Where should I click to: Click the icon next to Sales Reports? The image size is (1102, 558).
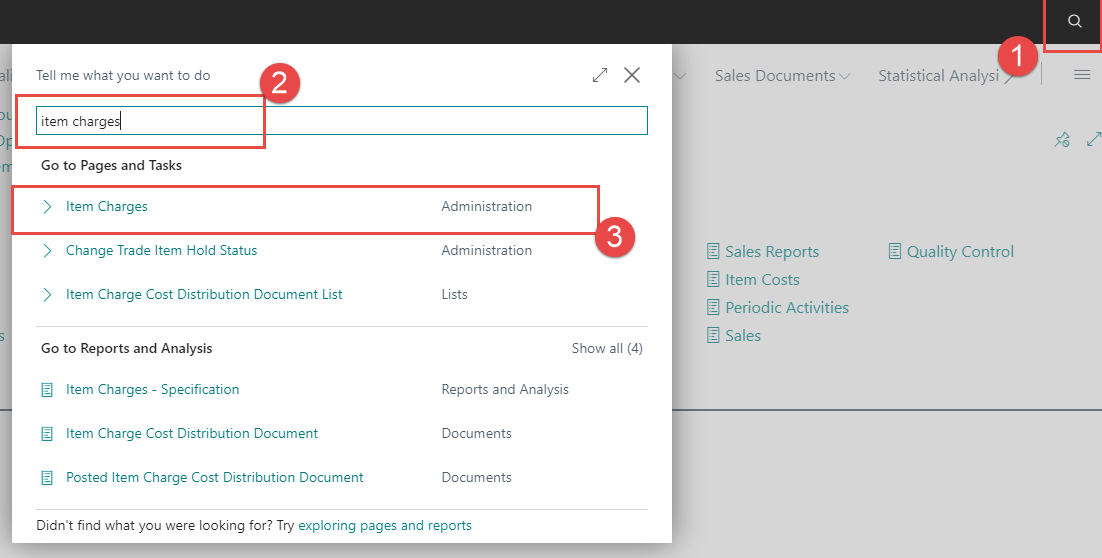pyautogui.click(x=713, y=252)
